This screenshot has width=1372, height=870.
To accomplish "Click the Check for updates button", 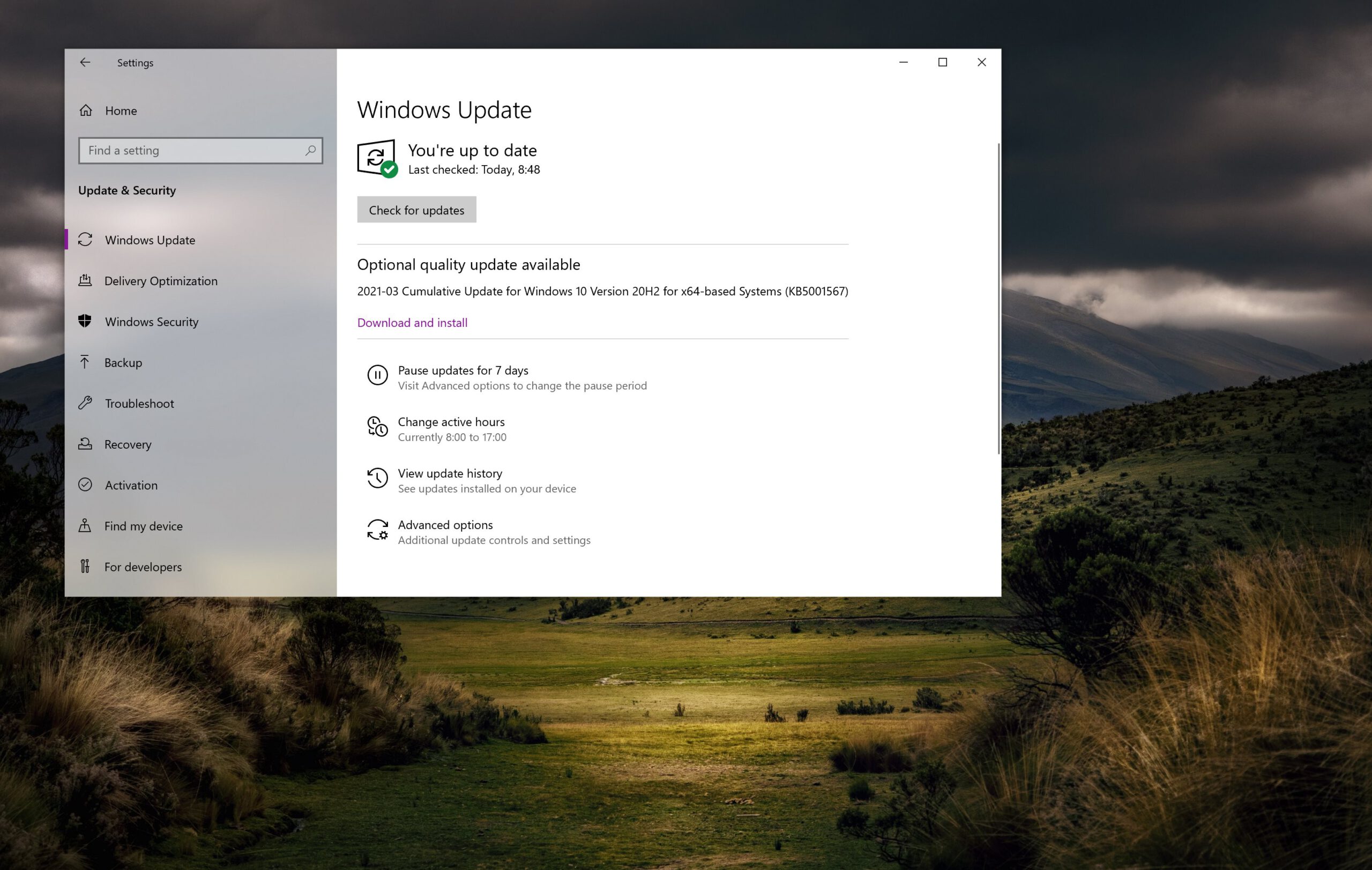I will (x=416, y=210).
